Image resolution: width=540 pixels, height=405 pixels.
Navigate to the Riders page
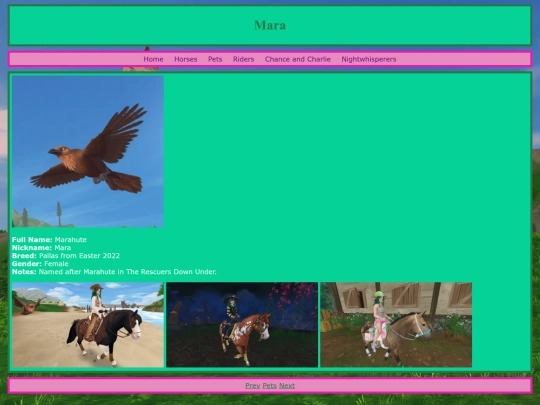(x=243, y=59)
